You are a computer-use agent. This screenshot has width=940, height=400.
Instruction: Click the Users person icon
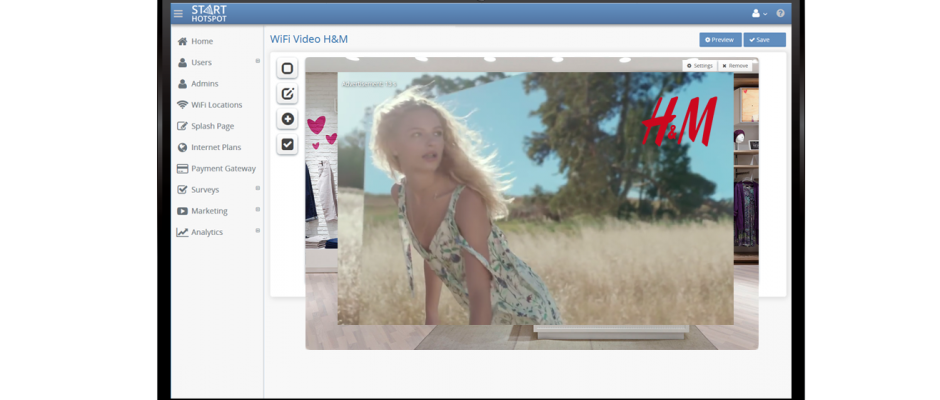point(182,62)
